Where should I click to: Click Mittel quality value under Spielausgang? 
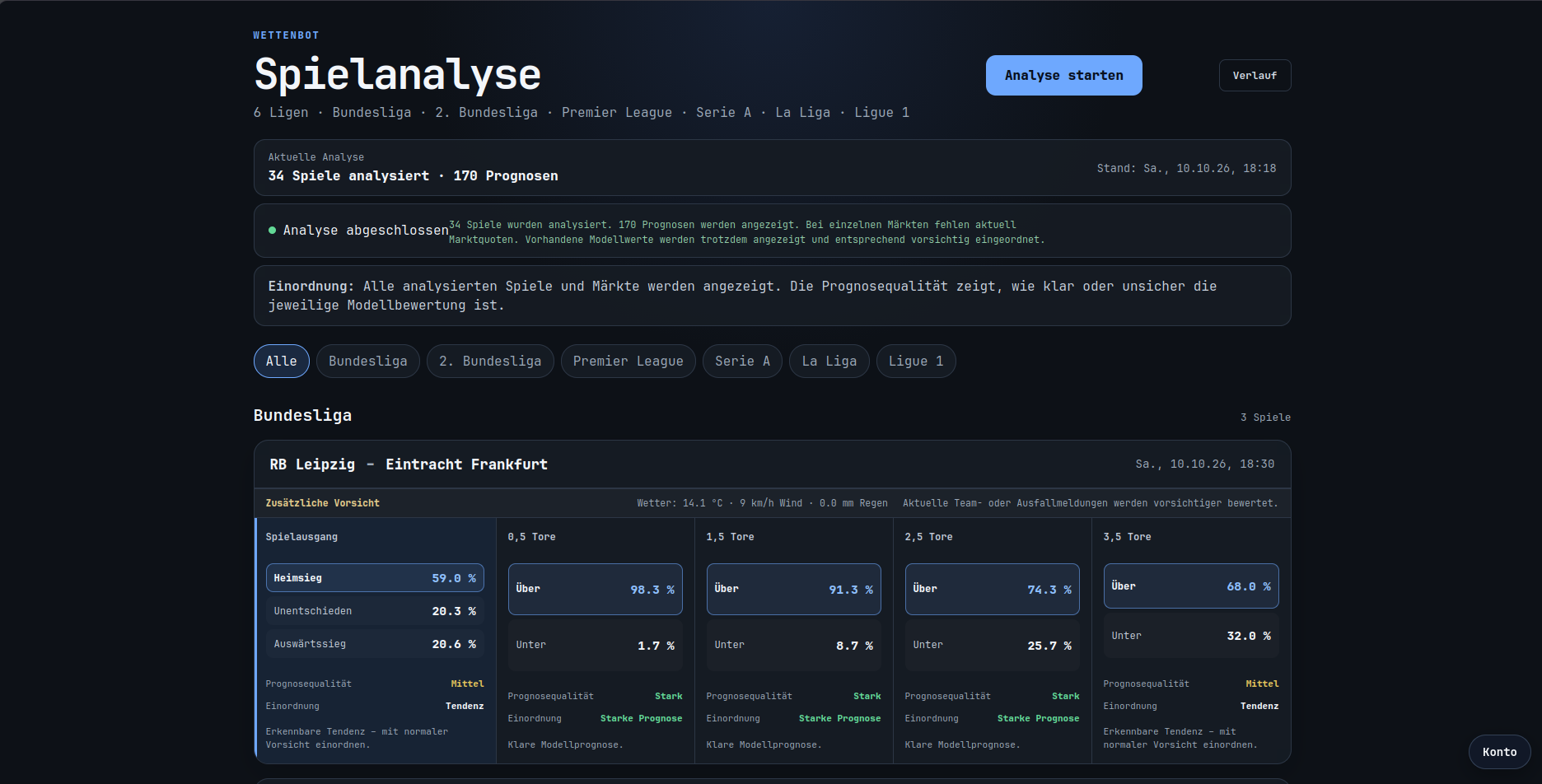[x=467, y=684]
